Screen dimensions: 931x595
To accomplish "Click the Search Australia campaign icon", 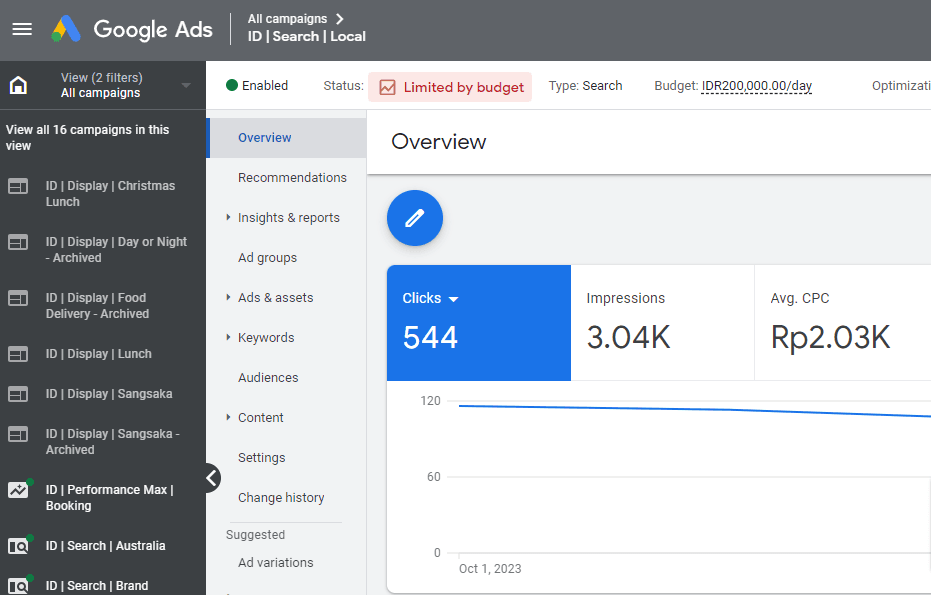I will point(18,546).
